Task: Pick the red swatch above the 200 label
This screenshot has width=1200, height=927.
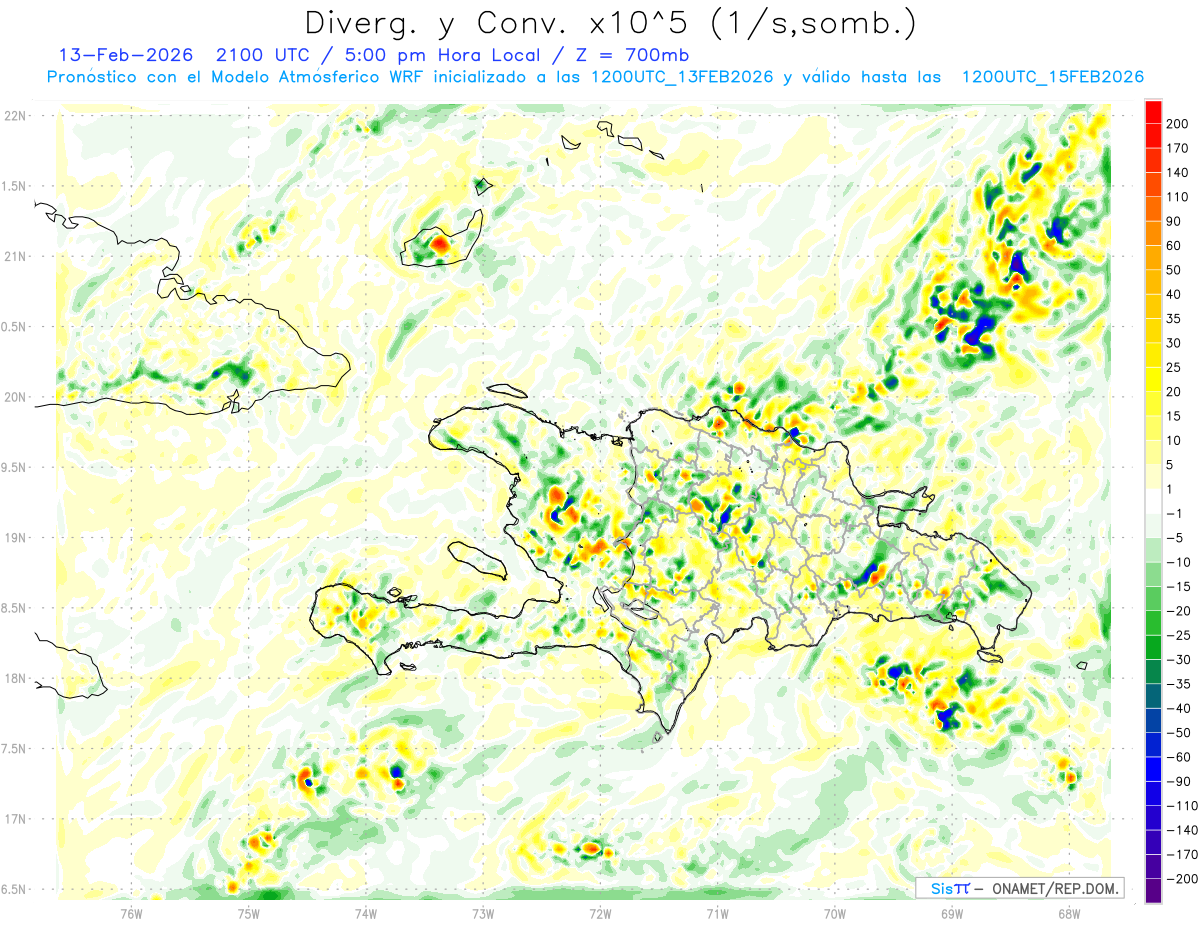Action: click(1154, 111)
